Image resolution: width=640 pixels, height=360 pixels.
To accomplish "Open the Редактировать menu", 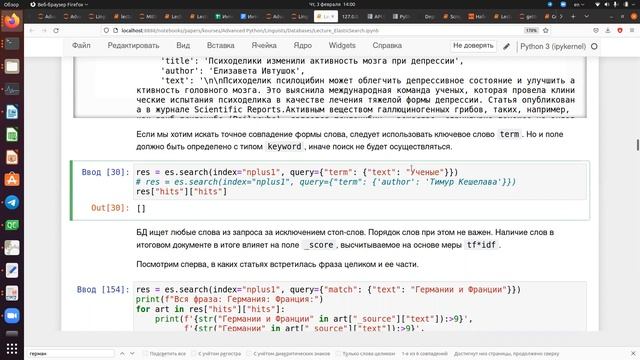I will tap(133, 46).
